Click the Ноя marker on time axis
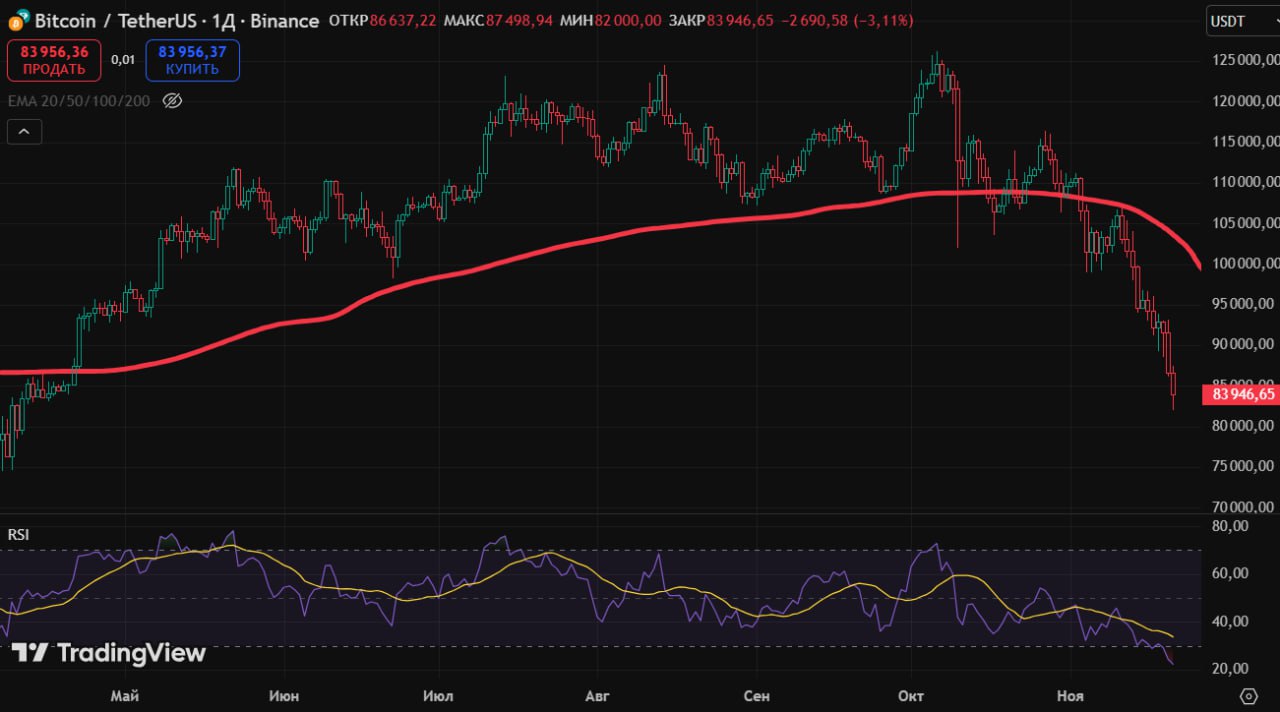The height and width of the screenshot is (712, 1280). [x=1071, y=696]
